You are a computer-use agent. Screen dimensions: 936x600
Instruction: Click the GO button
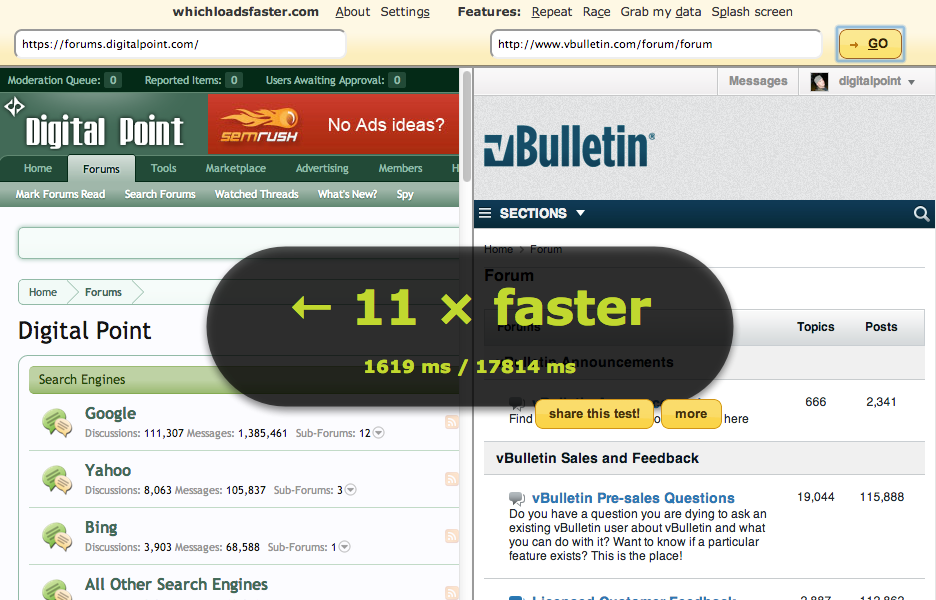point(870,44)
